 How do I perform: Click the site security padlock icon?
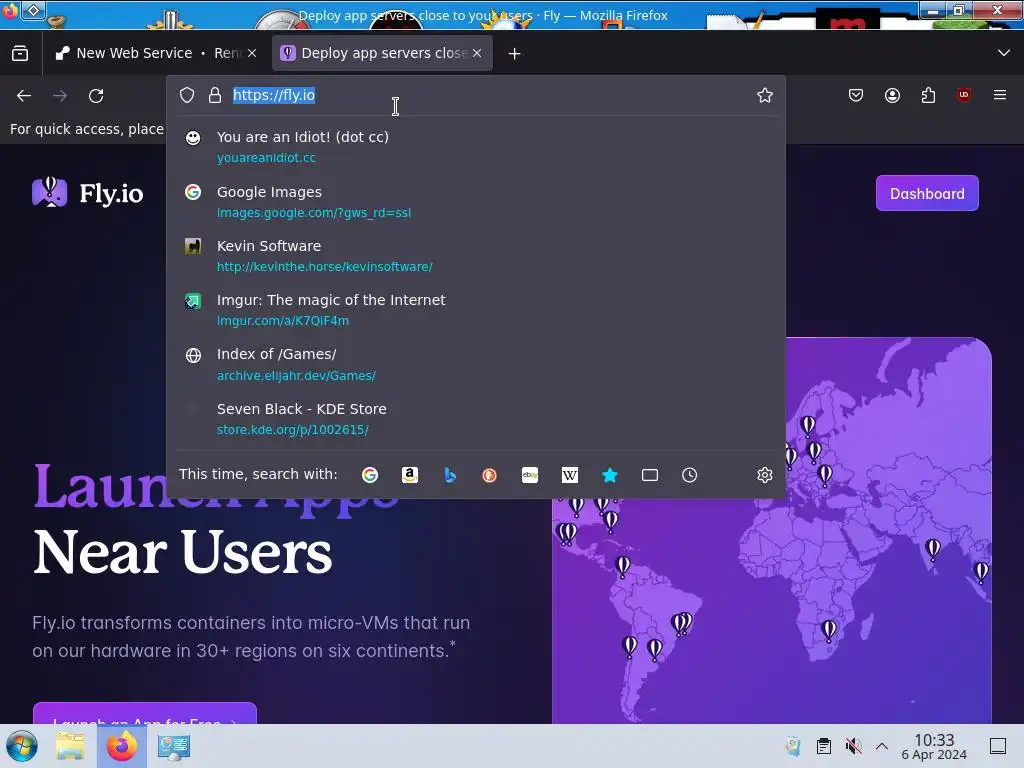click(215, 95)
